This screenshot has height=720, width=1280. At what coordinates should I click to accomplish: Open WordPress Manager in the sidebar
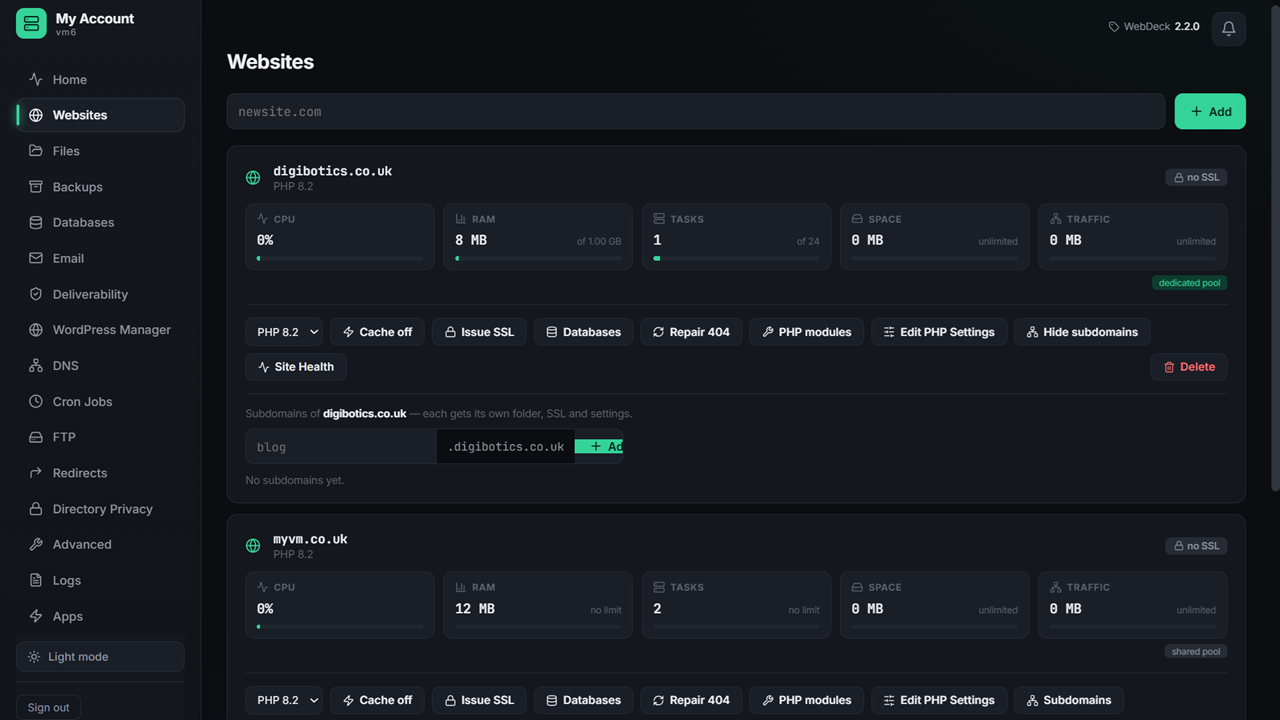coord(100,330)
